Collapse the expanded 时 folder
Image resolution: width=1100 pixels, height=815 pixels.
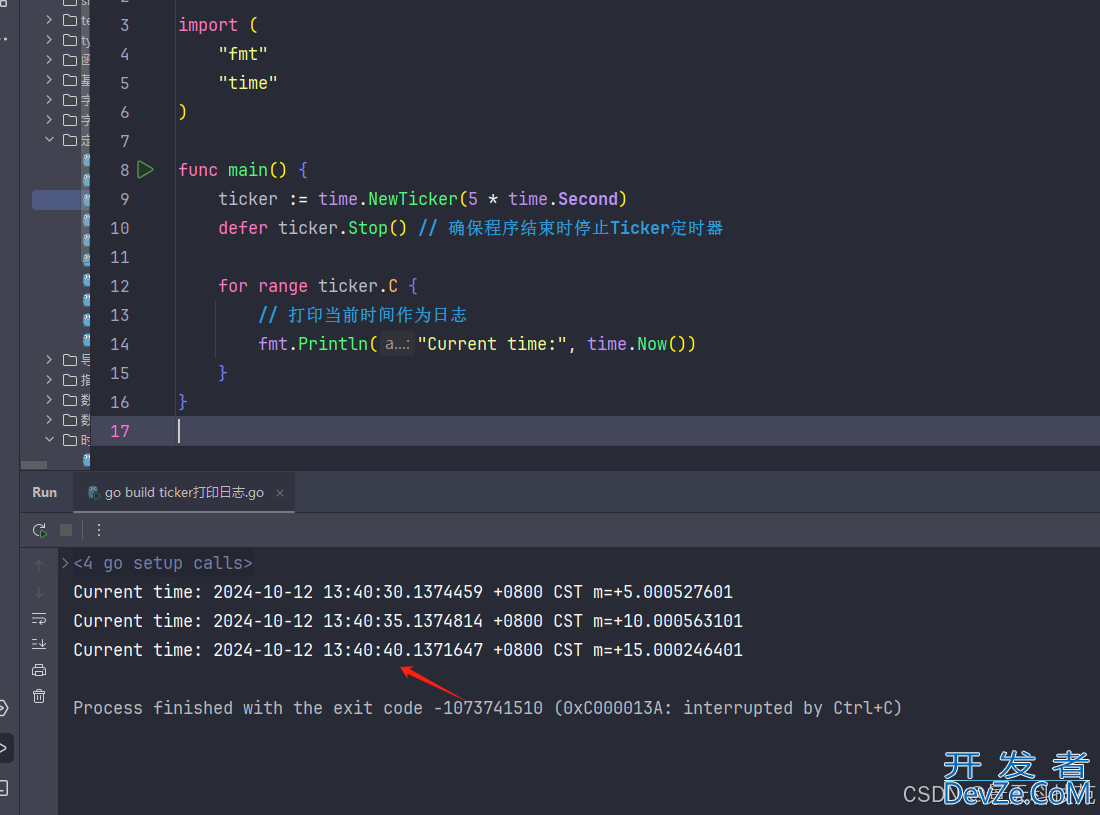click(49, 439)
